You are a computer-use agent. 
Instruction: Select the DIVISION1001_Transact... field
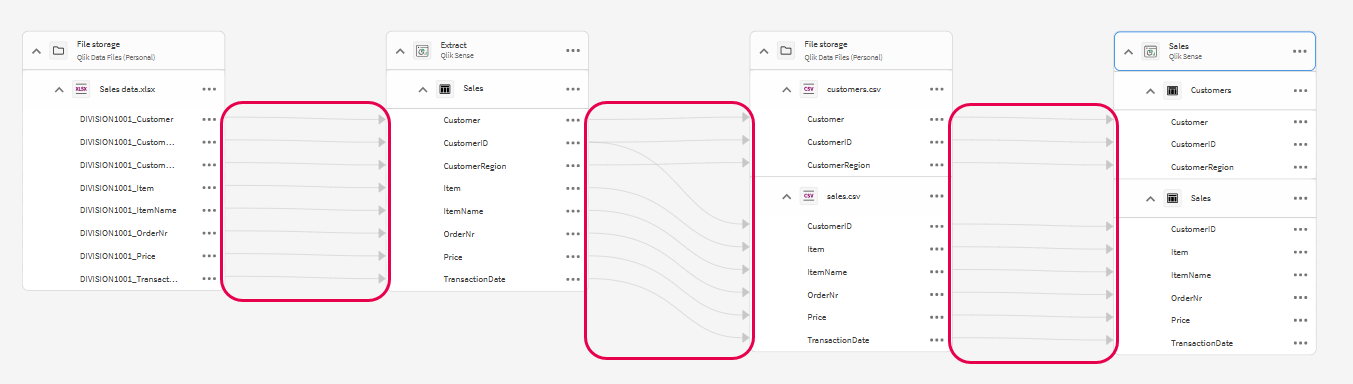(129, 279)
